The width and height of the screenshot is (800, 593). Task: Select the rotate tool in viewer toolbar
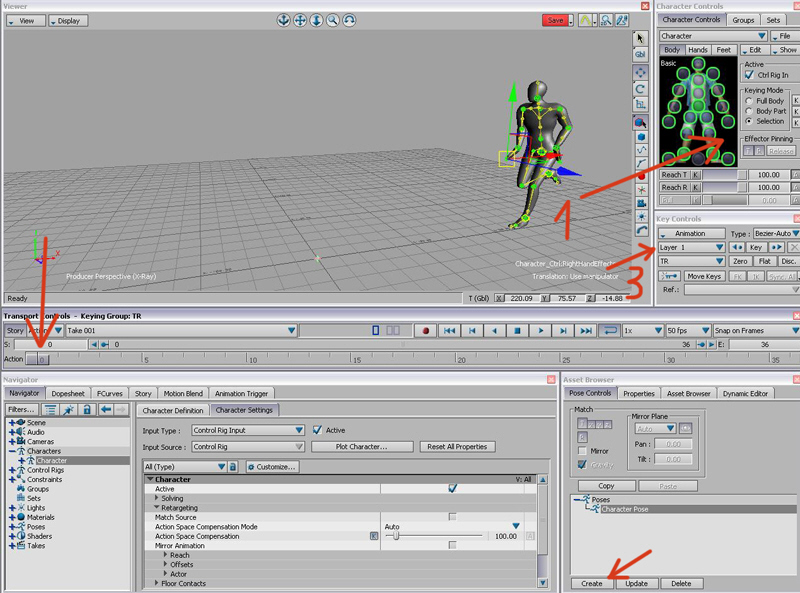coord(641,89)
